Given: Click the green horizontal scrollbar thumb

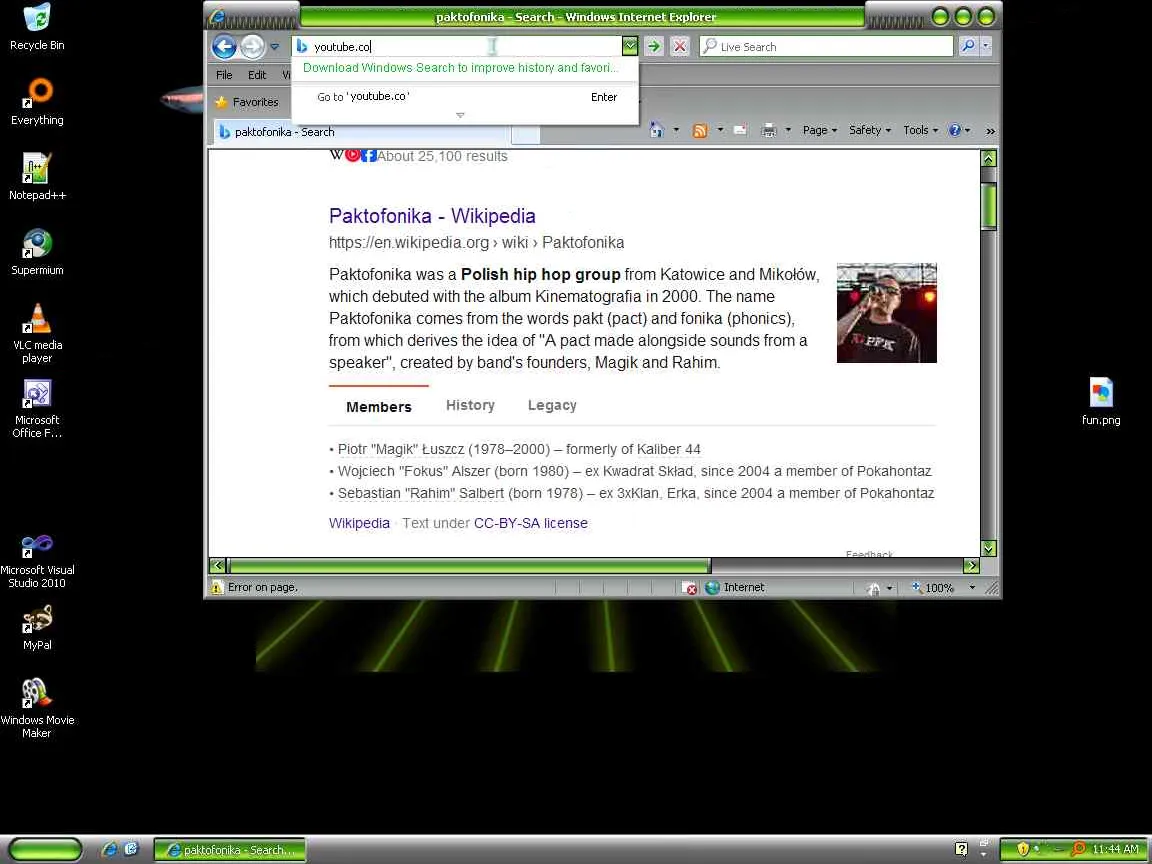Looking at the screenshot, I should (469, 565).
